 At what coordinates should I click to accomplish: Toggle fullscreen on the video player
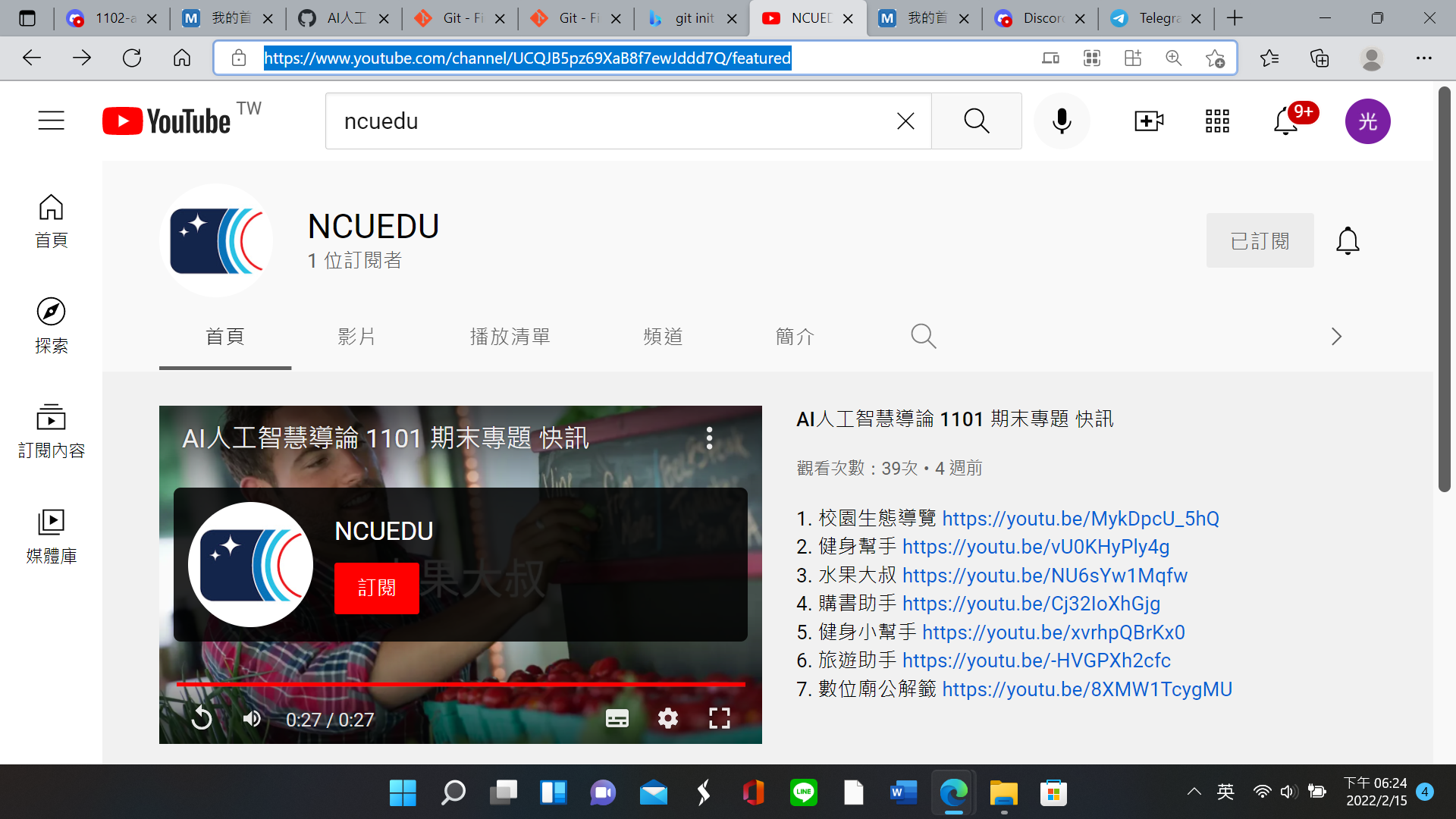coord(719,718)
